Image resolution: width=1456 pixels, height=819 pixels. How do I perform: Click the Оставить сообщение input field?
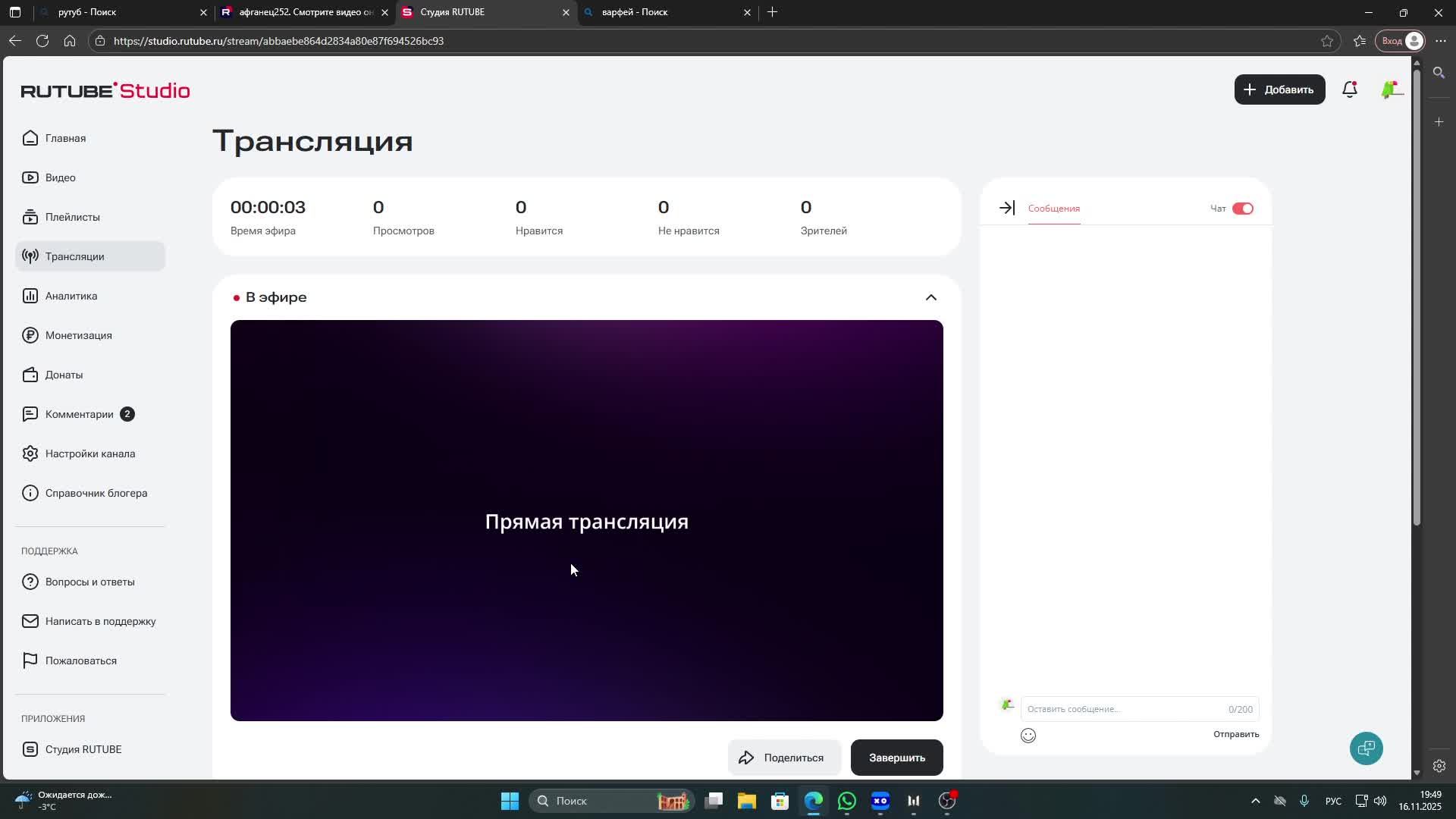pos(1122,709)
